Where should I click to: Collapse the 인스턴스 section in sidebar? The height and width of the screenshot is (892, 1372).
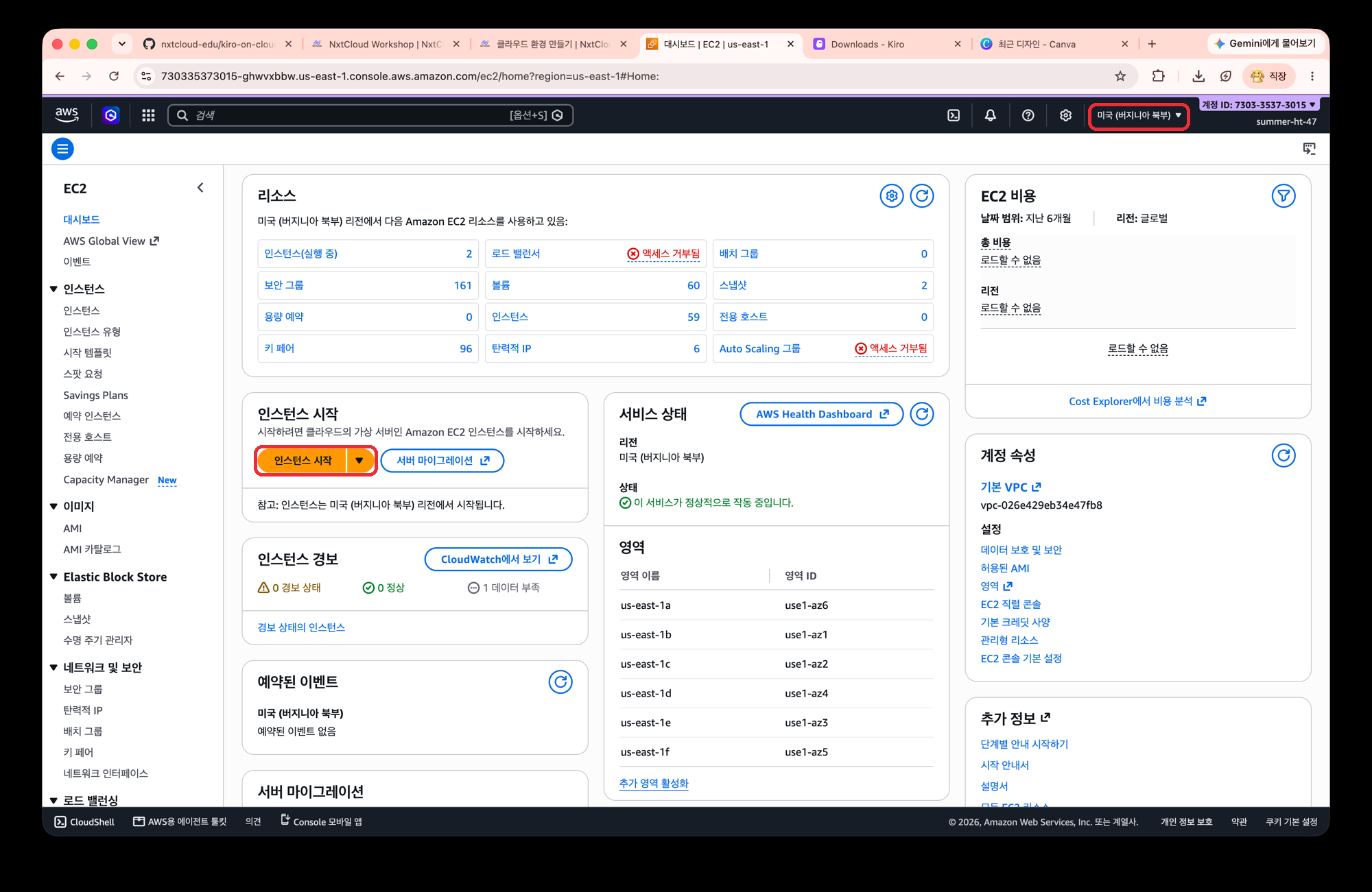[54, 289]
